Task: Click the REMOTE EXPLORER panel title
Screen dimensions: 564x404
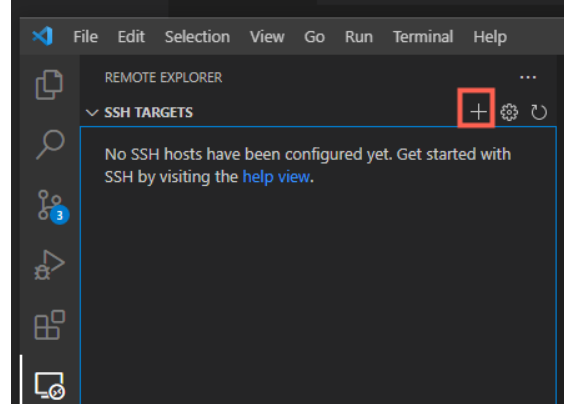Action: 163,77
